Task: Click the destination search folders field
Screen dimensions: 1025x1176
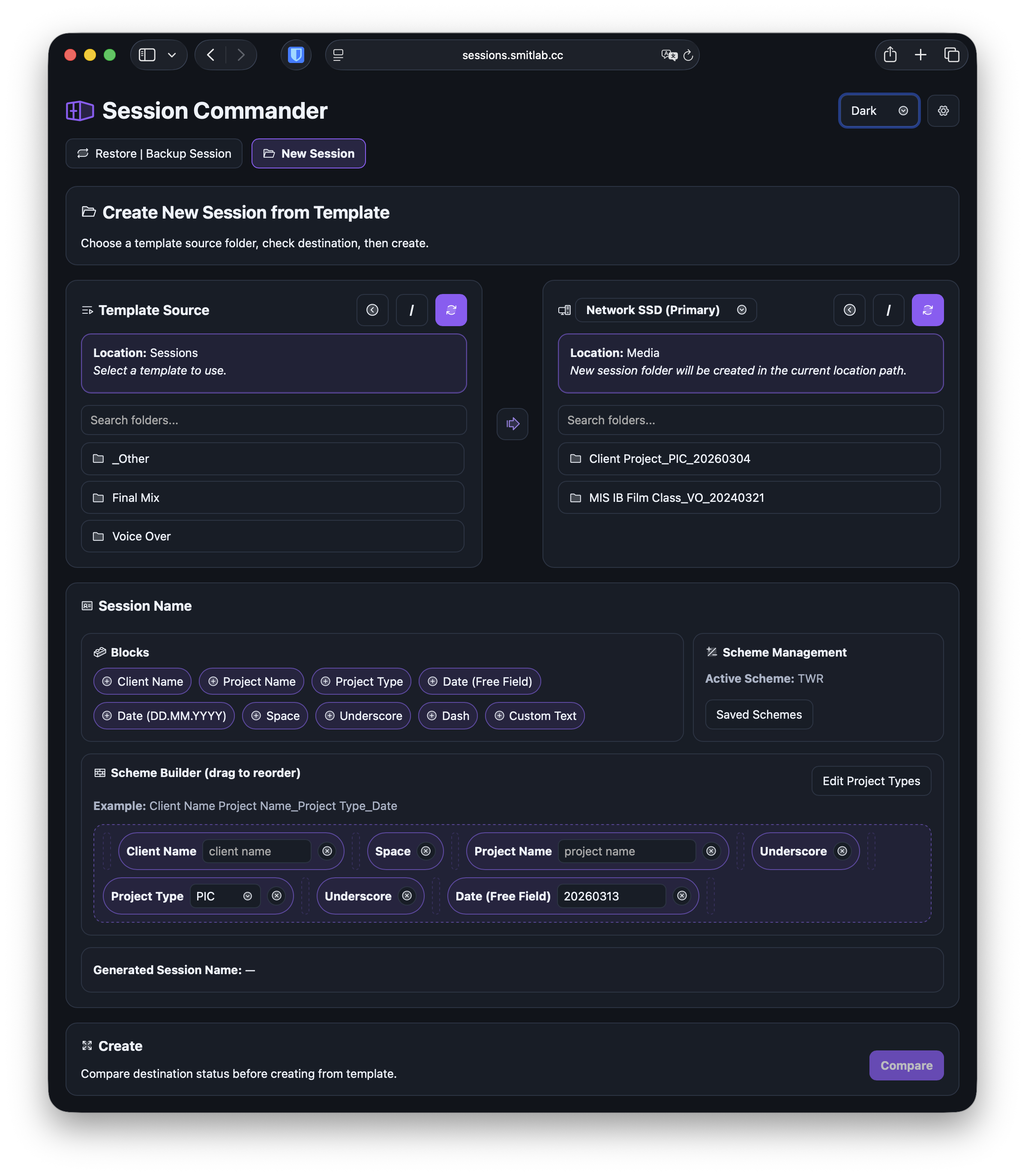Action: coord(750,420)
